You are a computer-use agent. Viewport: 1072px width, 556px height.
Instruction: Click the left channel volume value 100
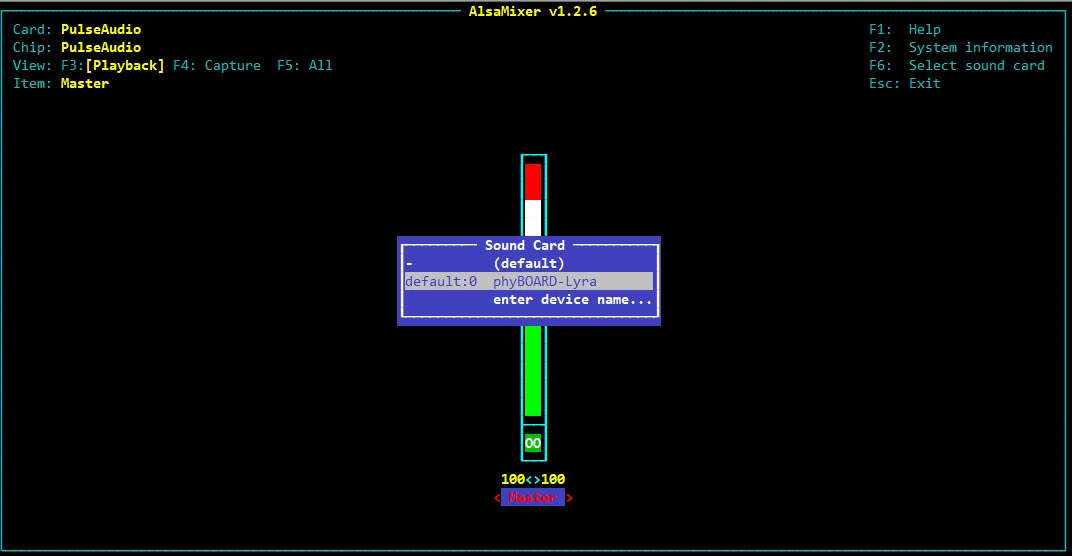513,479
